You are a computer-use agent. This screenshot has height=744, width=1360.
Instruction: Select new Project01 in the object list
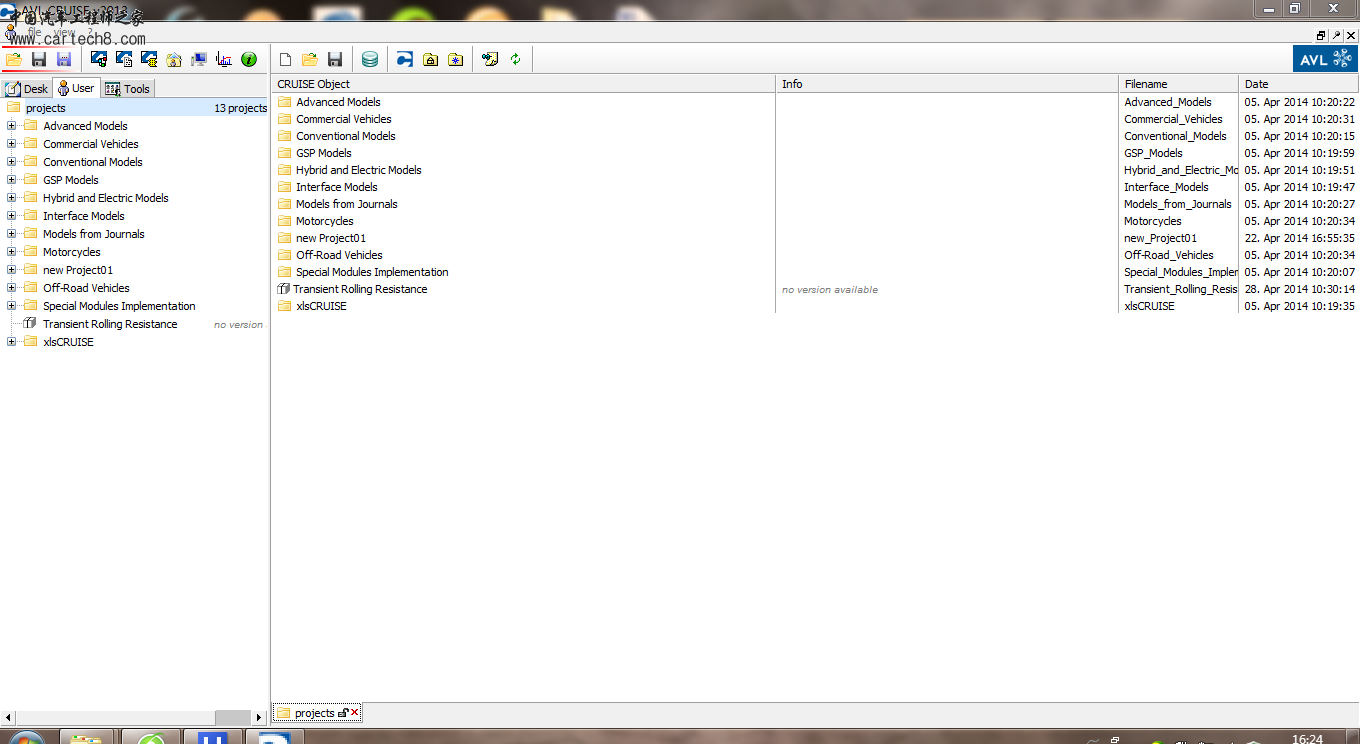(331, 238)
